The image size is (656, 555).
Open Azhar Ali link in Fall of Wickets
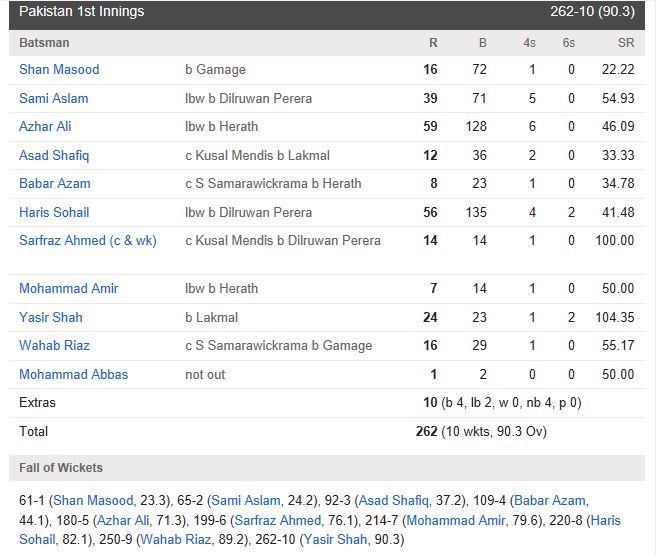tap(123, 520)
